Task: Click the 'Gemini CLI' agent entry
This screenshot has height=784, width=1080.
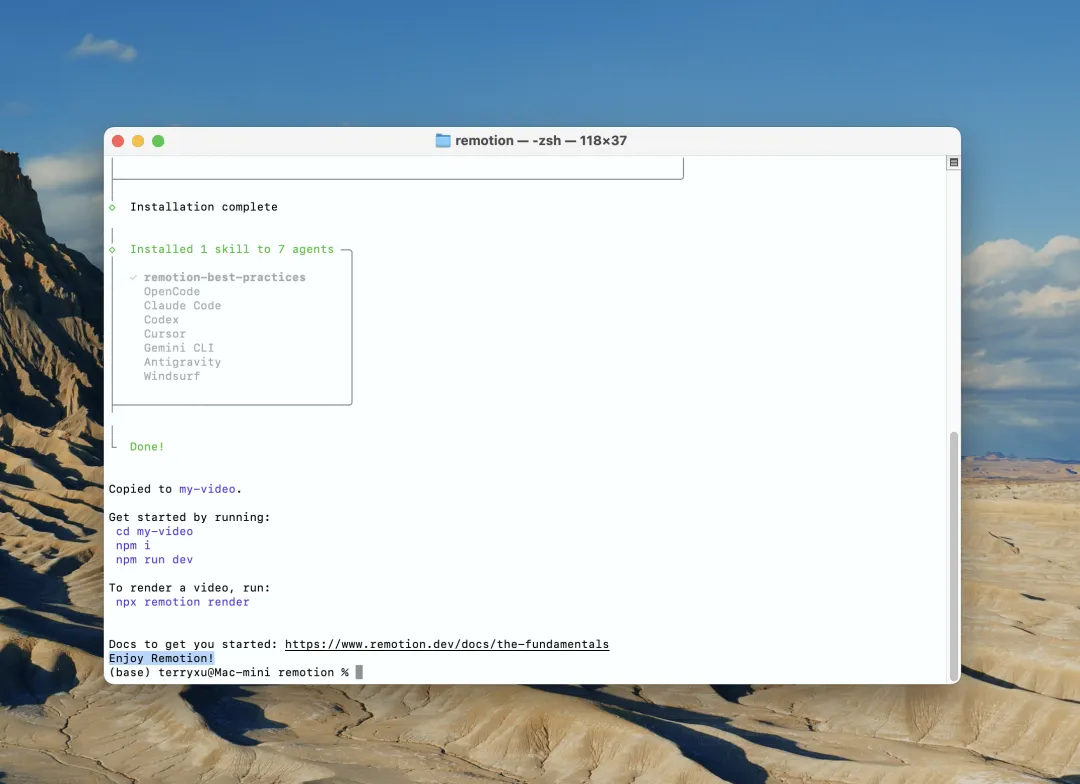Action: click(179, 348)
